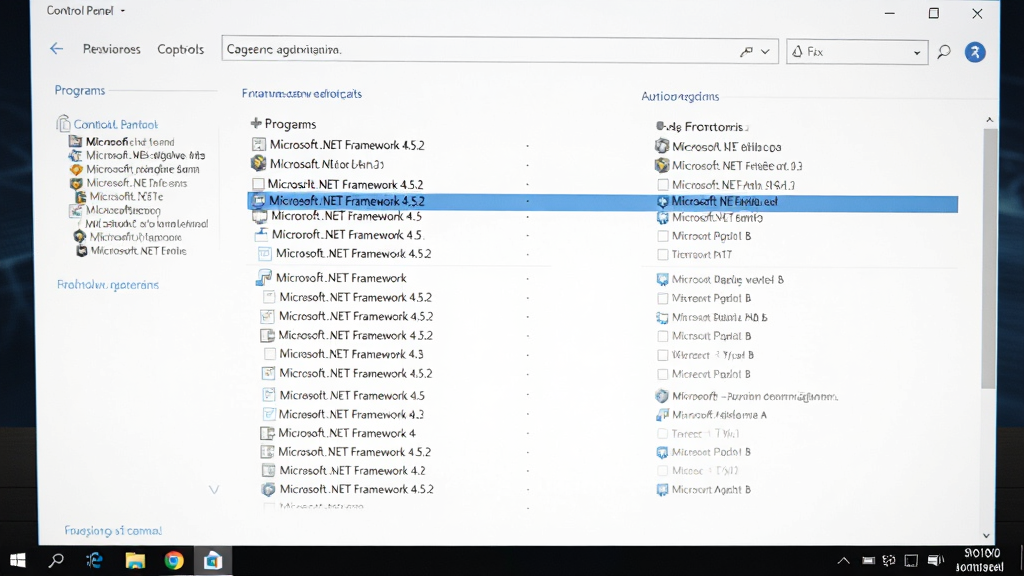Open the 'Fuasiorg si comal' link

tap(113, 530)
